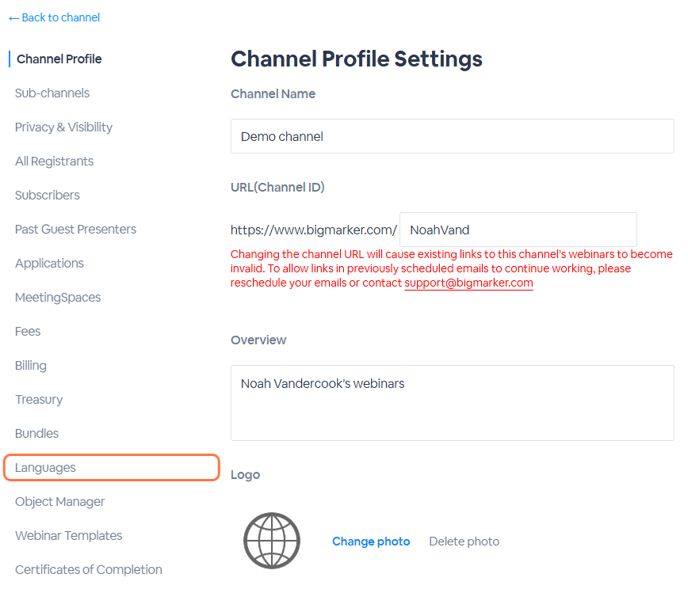
Task: Select MeetingSpaces menu item
Action: pyautogui.click(x=58, y=298)
